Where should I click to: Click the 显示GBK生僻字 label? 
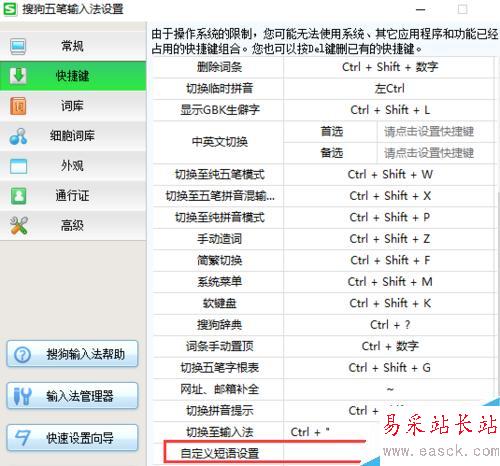(219, 110)
